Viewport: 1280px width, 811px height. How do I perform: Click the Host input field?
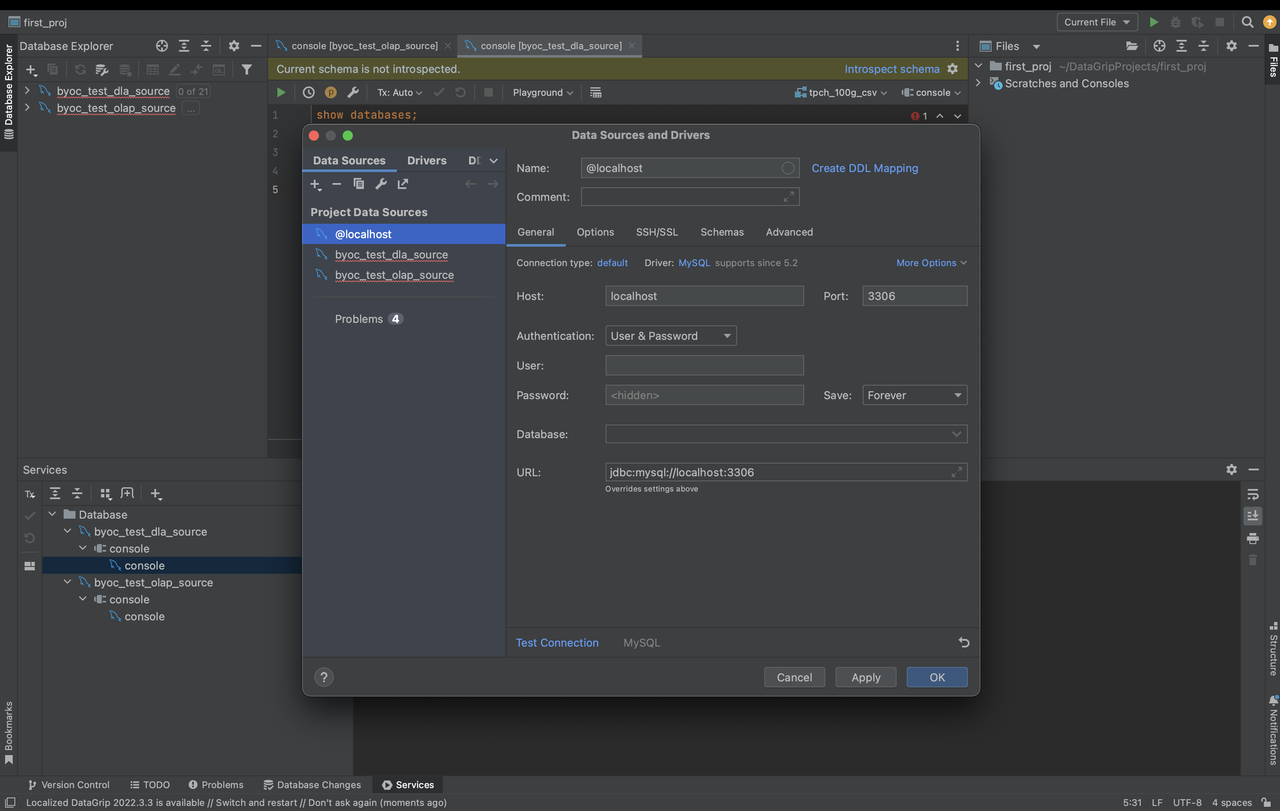(x=704, y=296)
